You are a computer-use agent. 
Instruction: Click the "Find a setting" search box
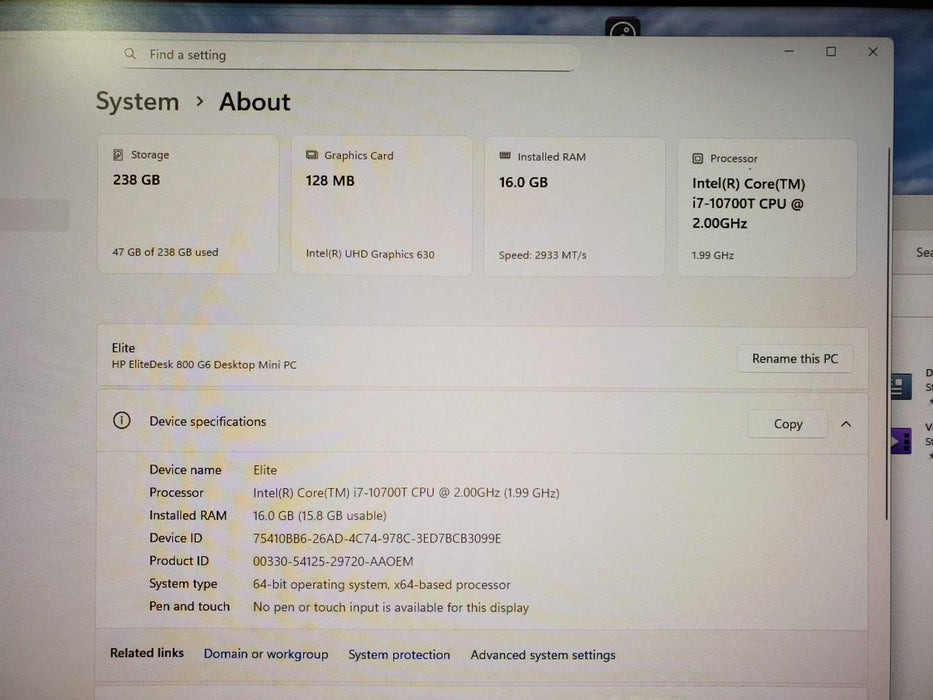(x=348, y=55)
